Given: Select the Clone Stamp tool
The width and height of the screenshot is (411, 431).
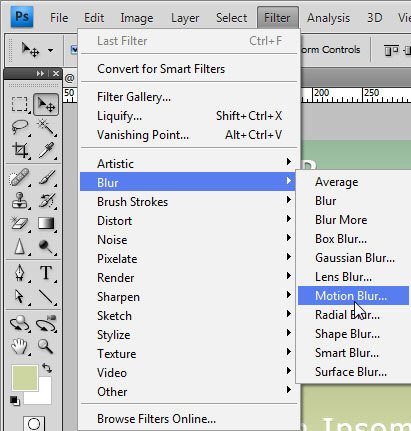Looking at the screenshot, I should coord(19,200).
